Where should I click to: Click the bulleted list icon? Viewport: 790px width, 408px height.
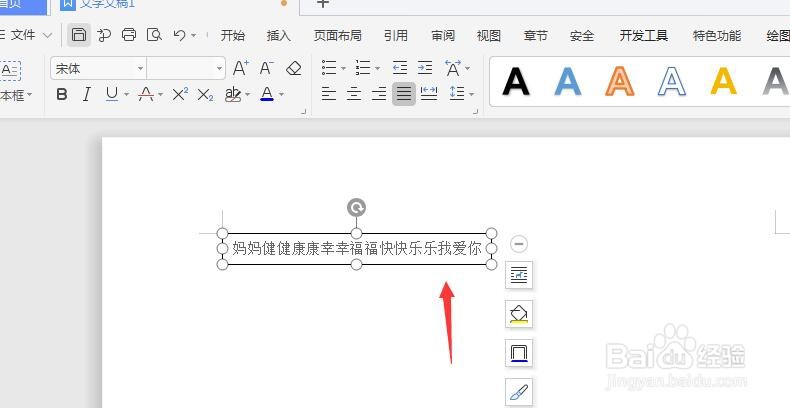[x=329, y=67]
